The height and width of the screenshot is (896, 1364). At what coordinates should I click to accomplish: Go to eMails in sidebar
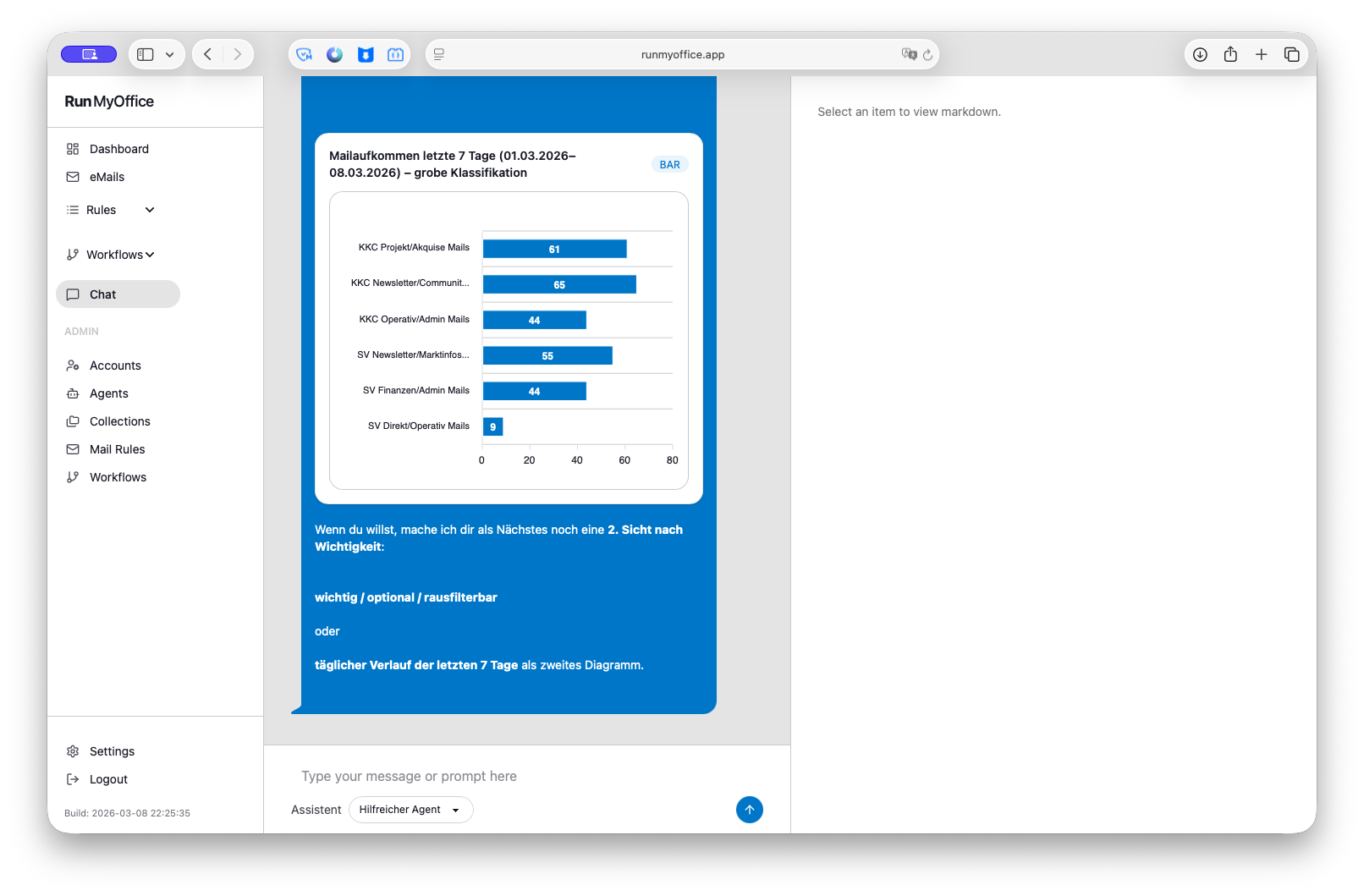click(x=107, y=177)
